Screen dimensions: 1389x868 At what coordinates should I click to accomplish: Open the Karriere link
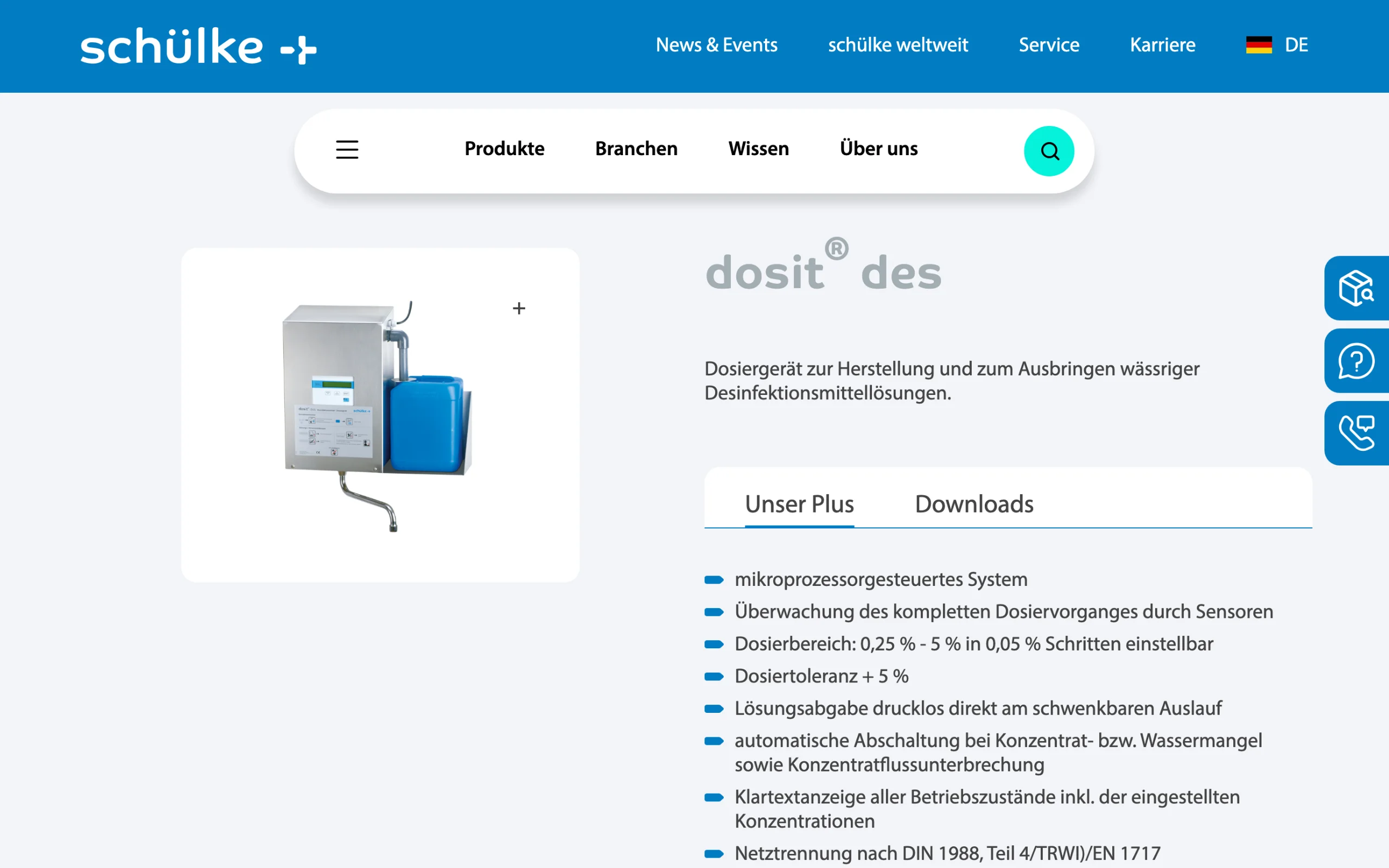pyautogui.click(x=1162, y=45)
